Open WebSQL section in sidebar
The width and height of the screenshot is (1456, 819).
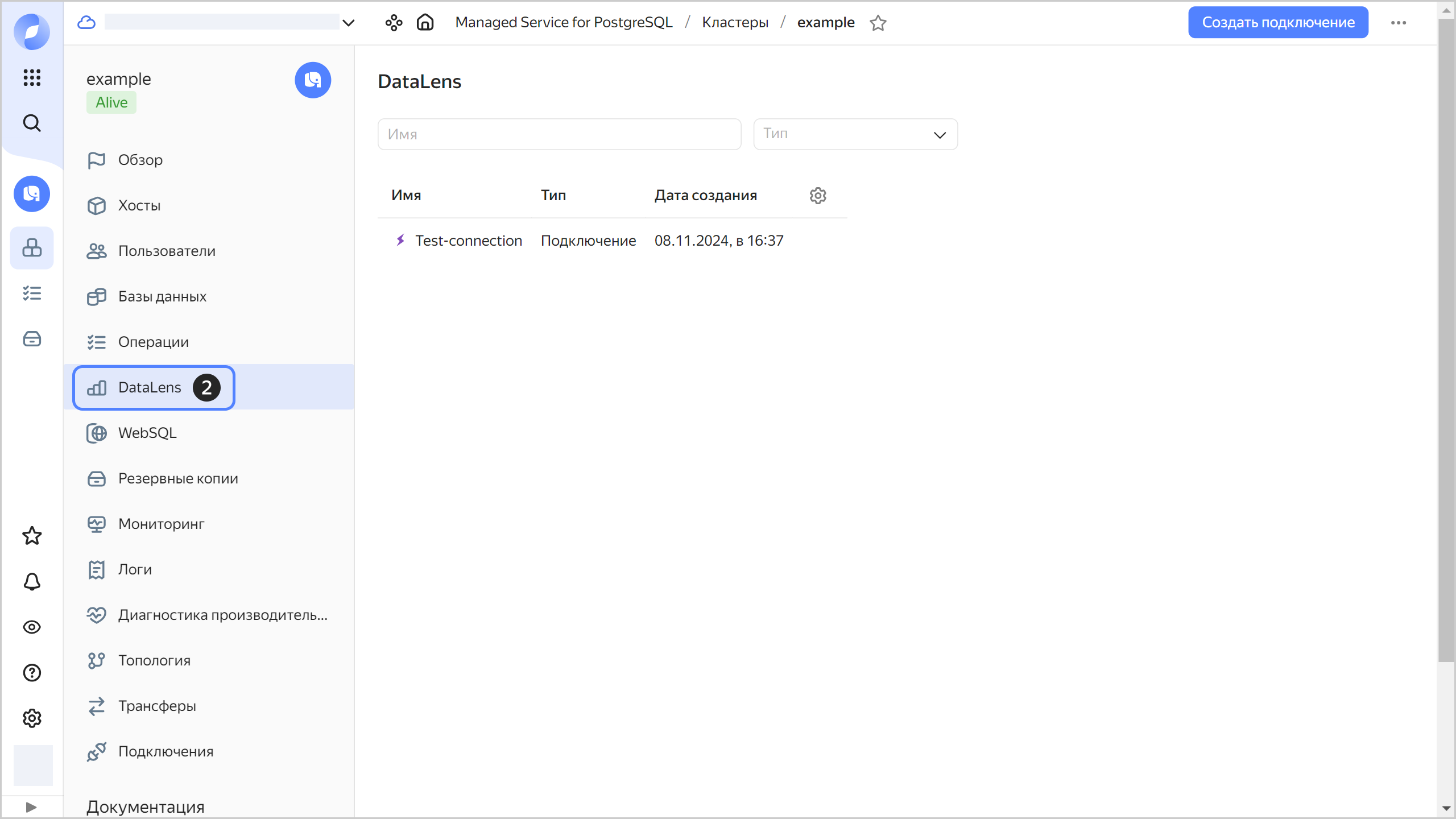(x=147, y=433)
